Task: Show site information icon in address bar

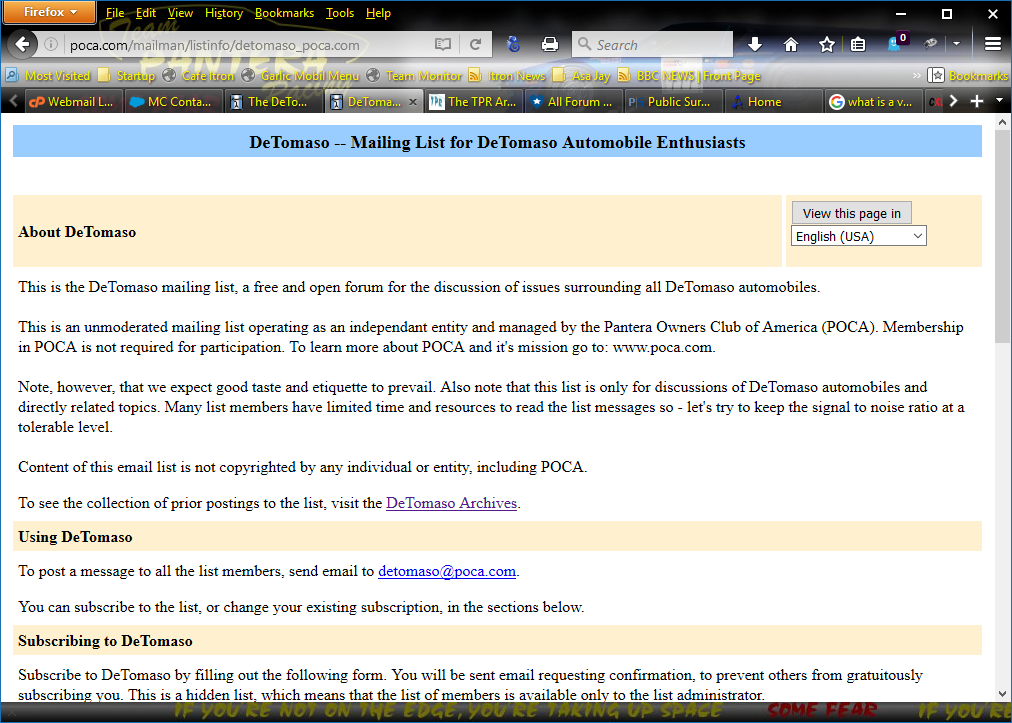Action: (x=51, y=45)
